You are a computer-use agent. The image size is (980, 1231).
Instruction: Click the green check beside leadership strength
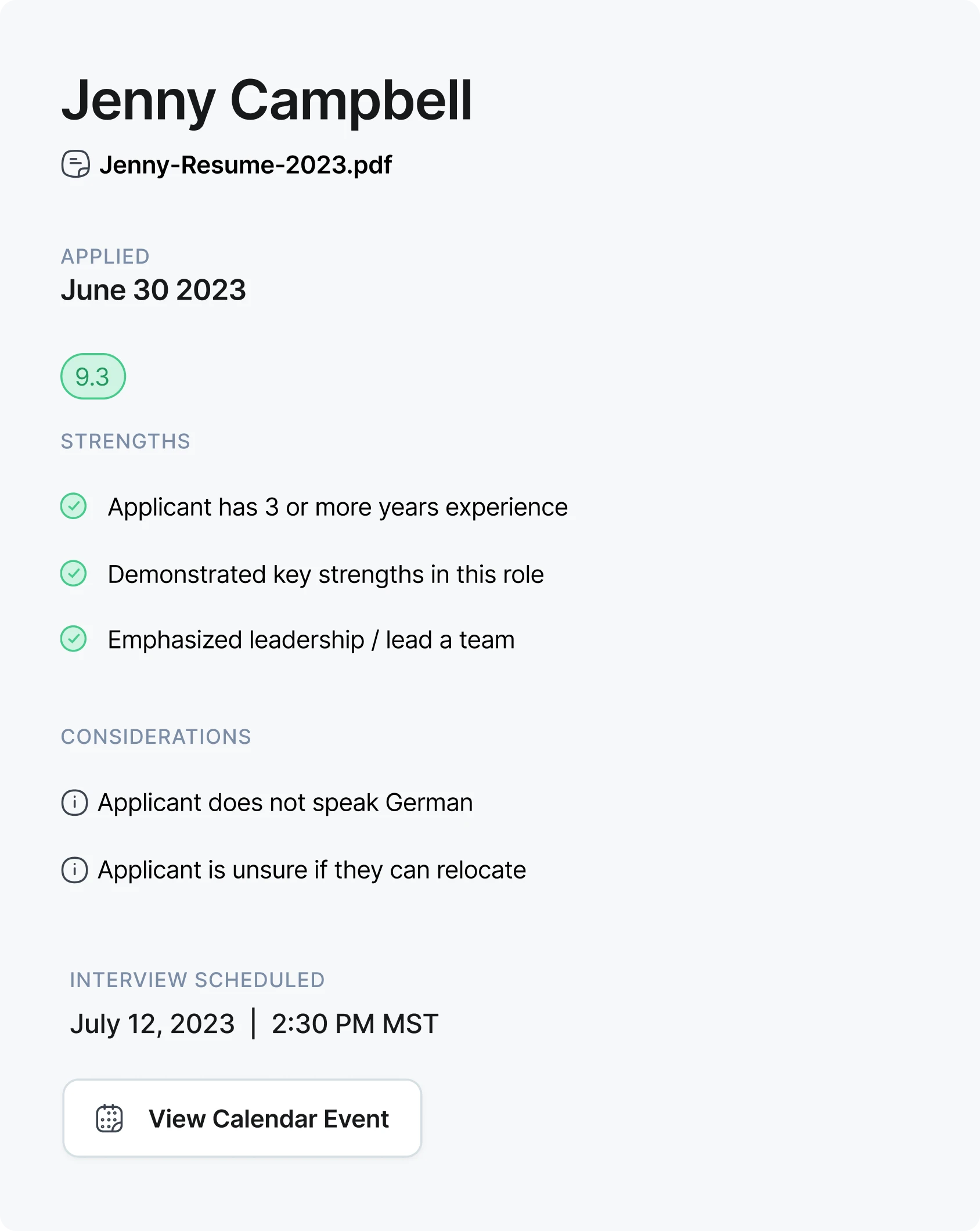point(74,639)
